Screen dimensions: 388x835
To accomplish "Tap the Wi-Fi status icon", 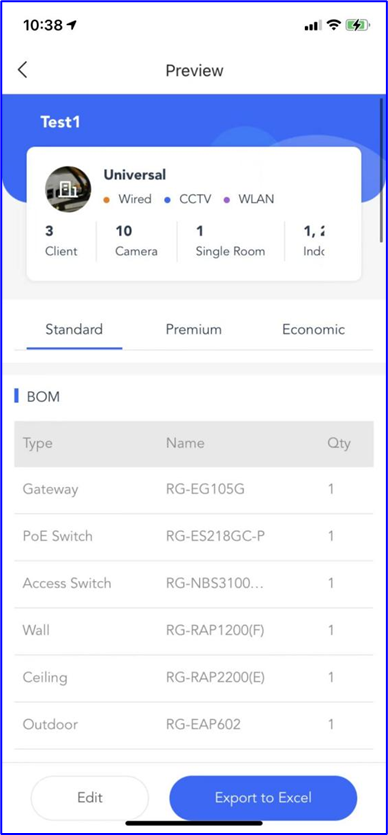I will 333,25.
